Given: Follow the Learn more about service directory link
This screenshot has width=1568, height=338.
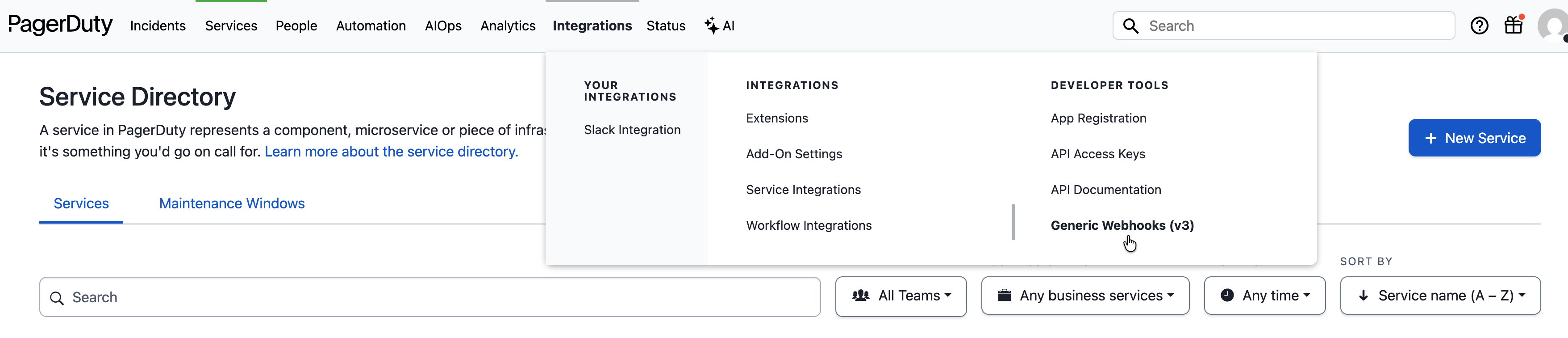Looking at the screenshot, I should [x=392, y=152].
